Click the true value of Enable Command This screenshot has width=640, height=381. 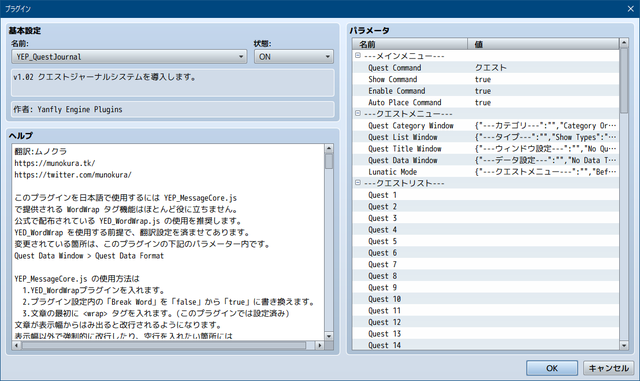[483, 91]
